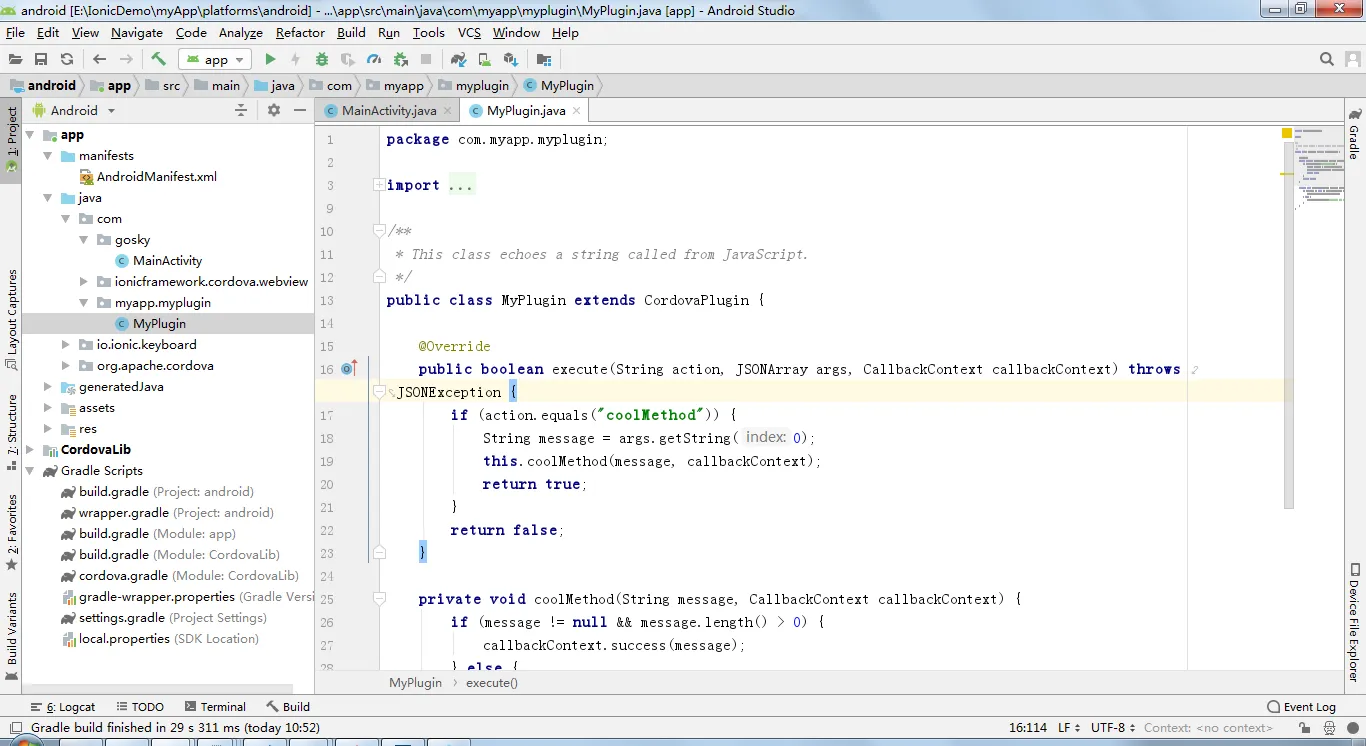Toggle tool window buttons icon in bottom-left corner

click(x=15, y=728)
